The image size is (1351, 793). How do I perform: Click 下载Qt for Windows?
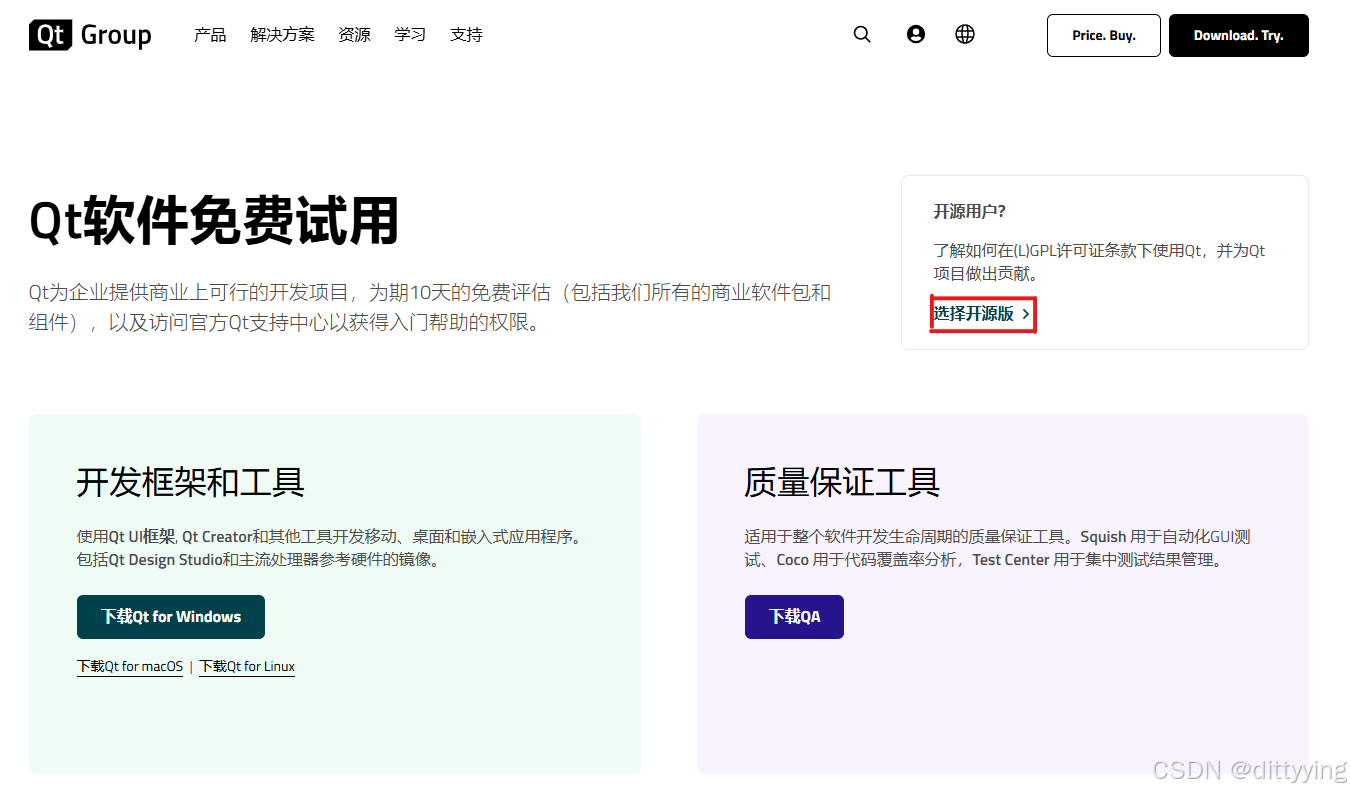(170, 617)
